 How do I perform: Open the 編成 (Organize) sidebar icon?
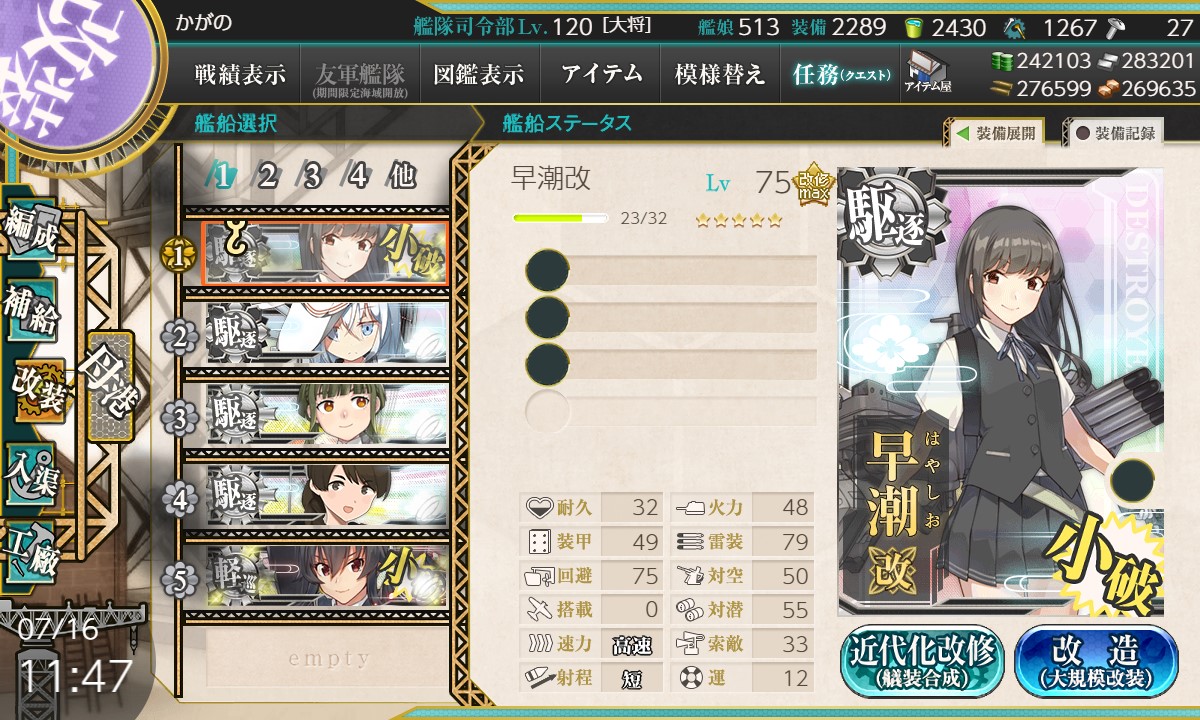(32, 230)
